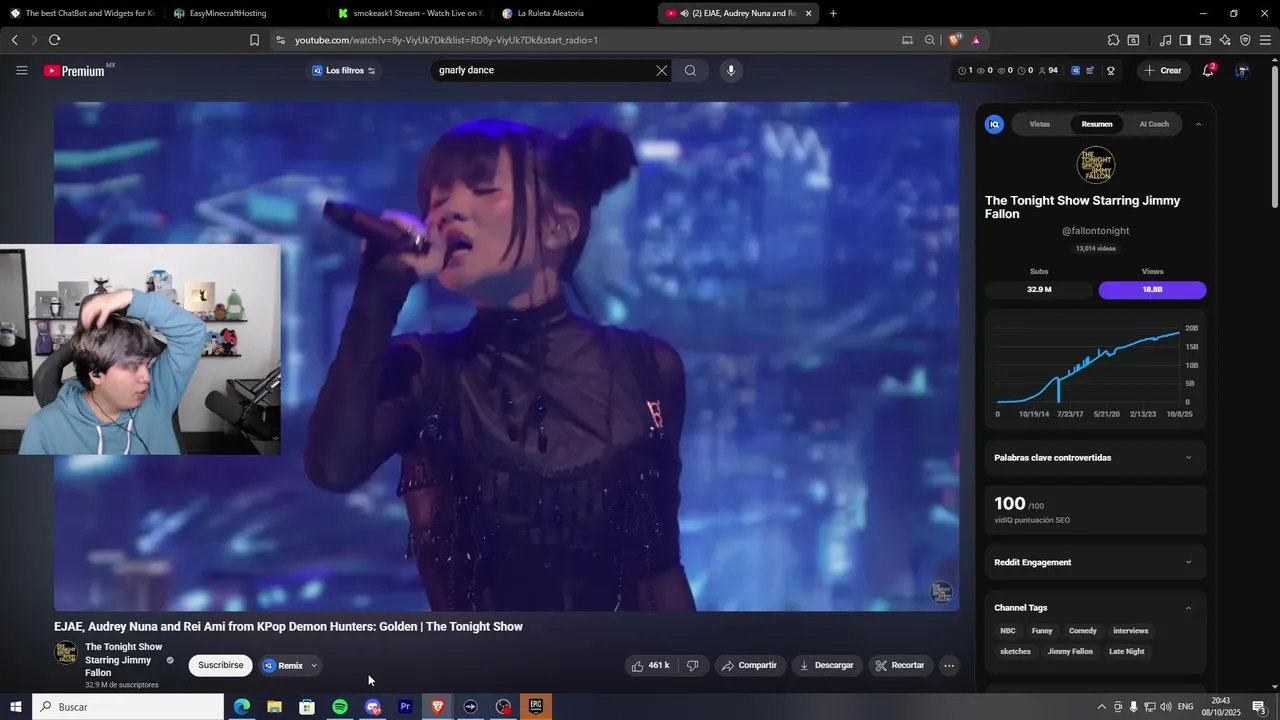Open Remix dropdown arrow
This screenshot has width=1280, height=720.
[314, 665]
